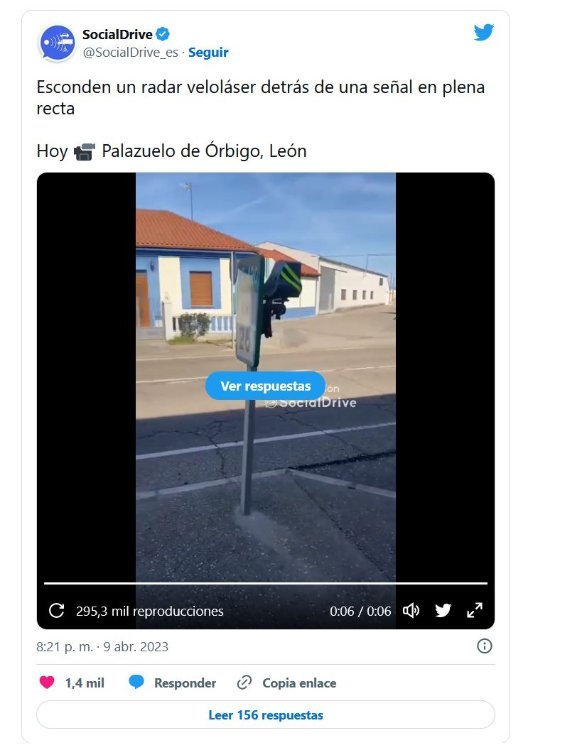The width and height of the screenshot is (587, 750).
Task: Follow the account via Seguir link
Action: click(208, 52)
